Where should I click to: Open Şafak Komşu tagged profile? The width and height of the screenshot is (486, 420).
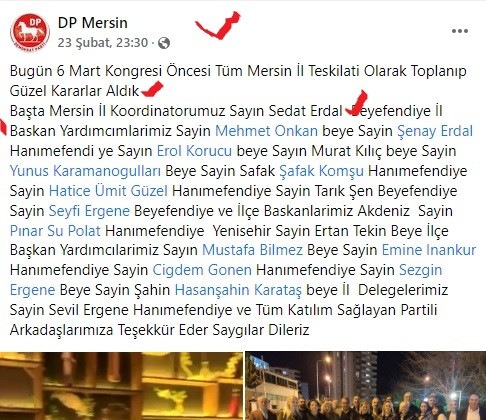[321, 171]
